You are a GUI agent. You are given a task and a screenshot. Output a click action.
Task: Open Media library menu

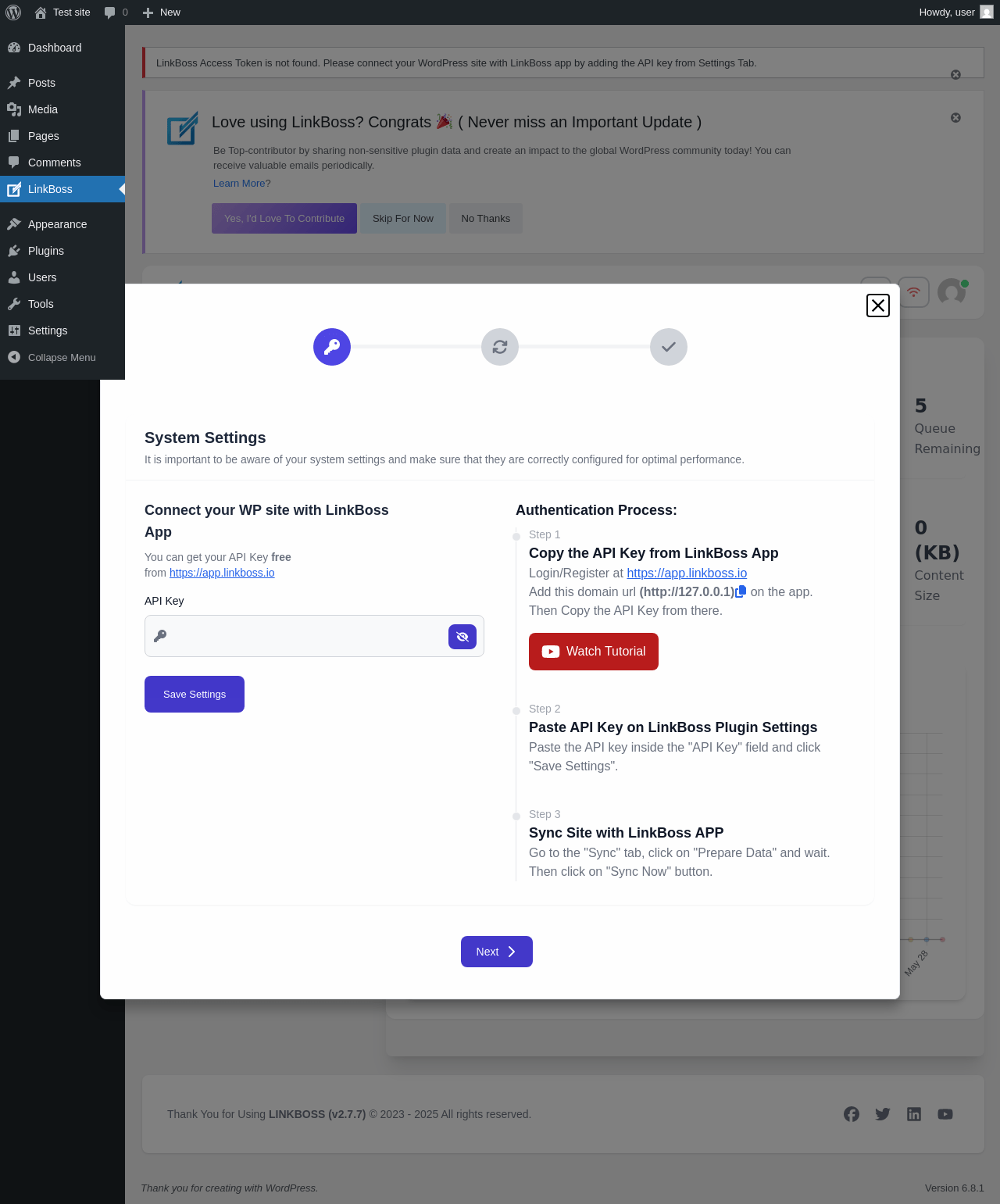point(62,109)
